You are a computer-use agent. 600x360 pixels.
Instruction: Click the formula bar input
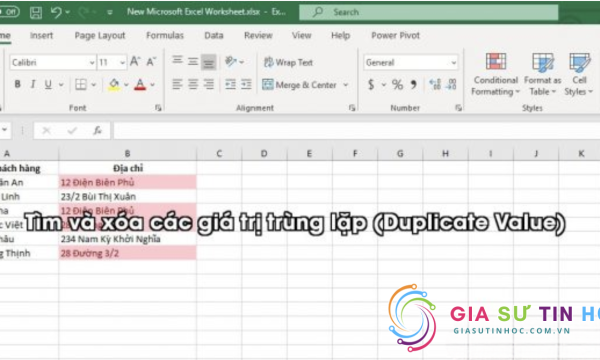(357, 131)
